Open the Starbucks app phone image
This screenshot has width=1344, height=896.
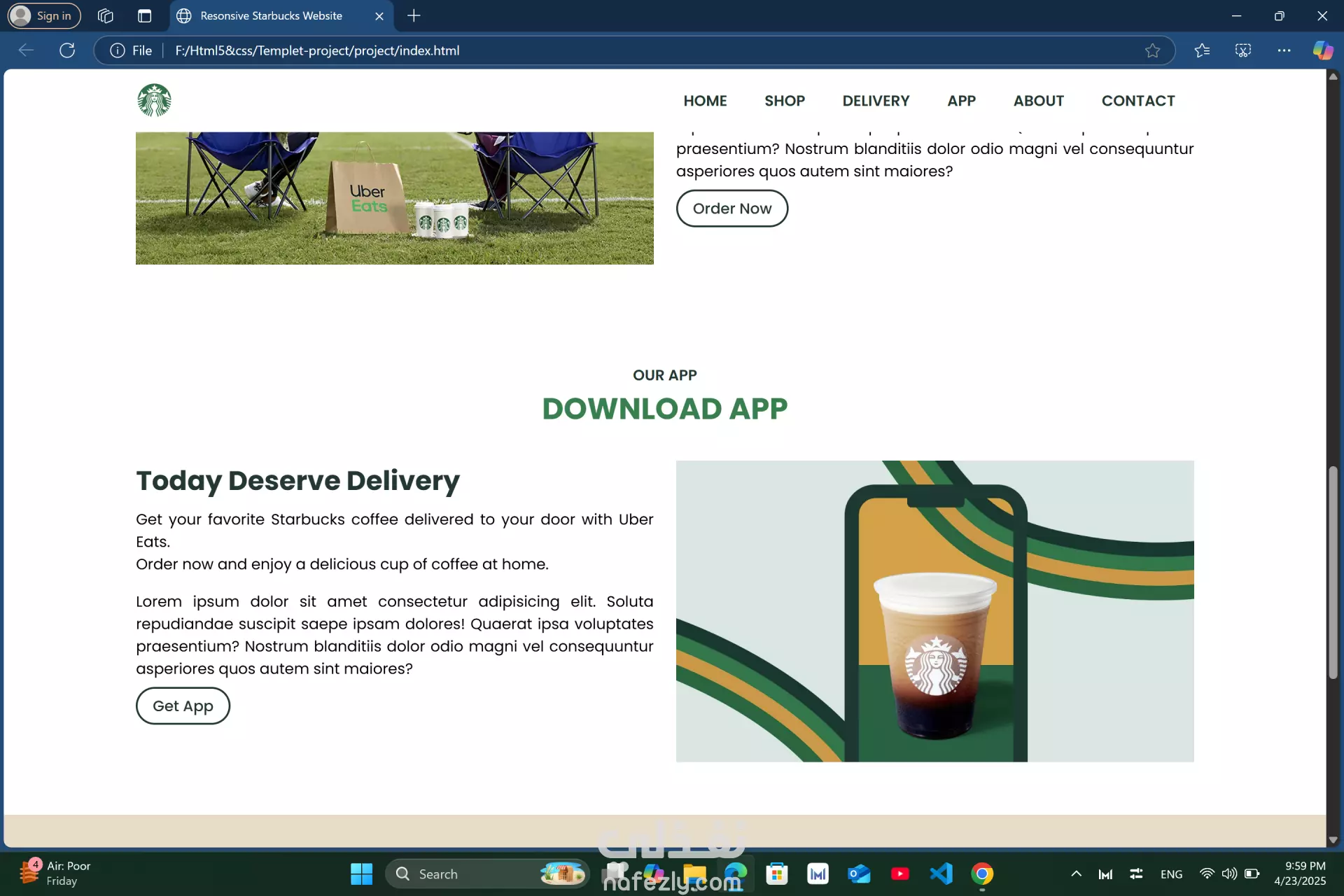(935, 611)
